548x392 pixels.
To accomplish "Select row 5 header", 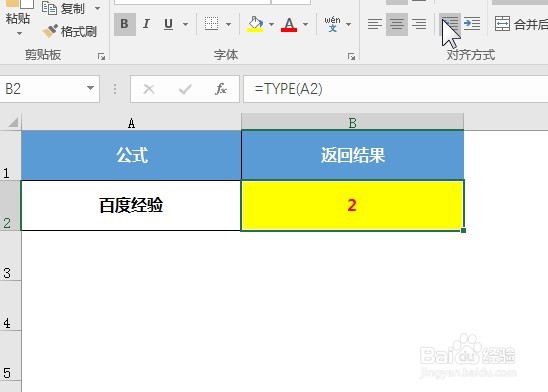I will pos(10,356).
